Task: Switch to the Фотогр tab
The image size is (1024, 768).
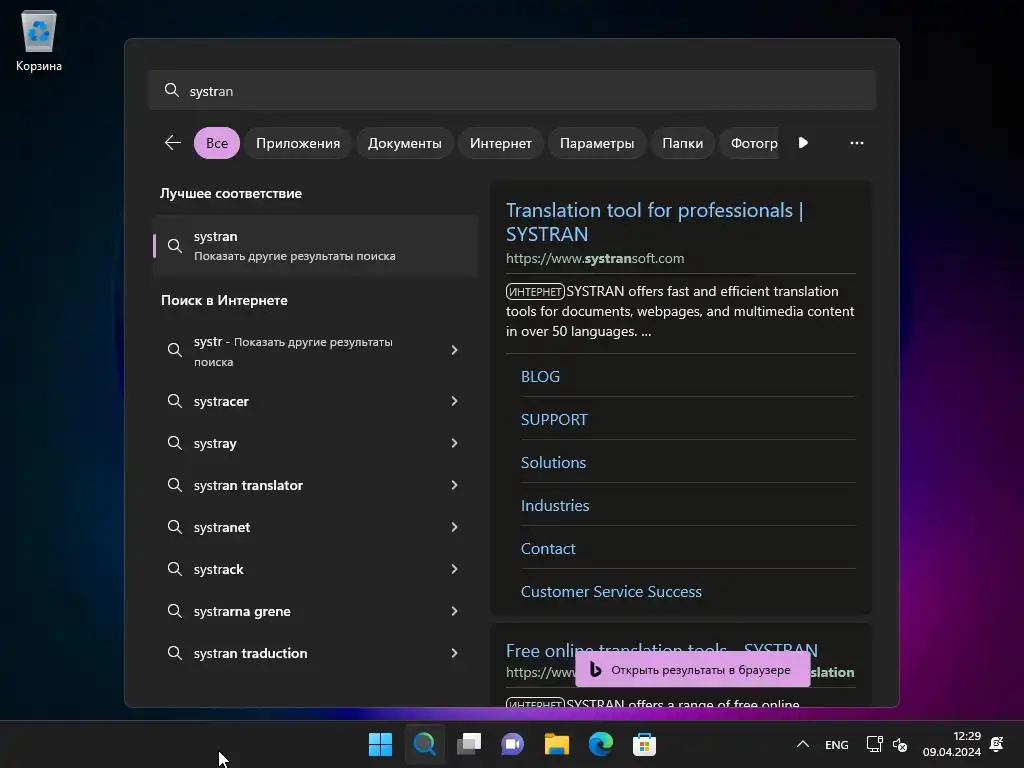Action: pyautogui.click(x=749, y=143)
